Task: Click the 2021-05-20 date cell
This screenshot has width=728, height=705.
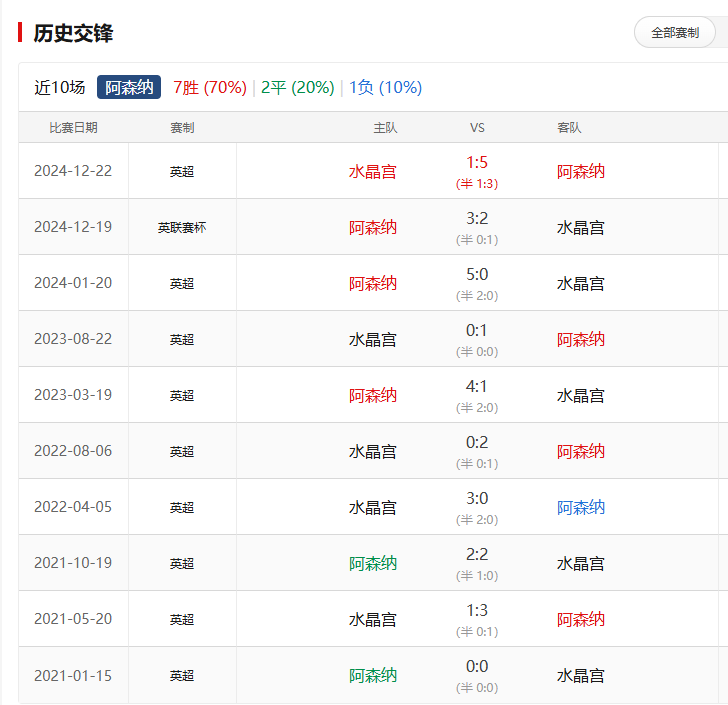Action: pyautogui.click(x=73, y=619)
